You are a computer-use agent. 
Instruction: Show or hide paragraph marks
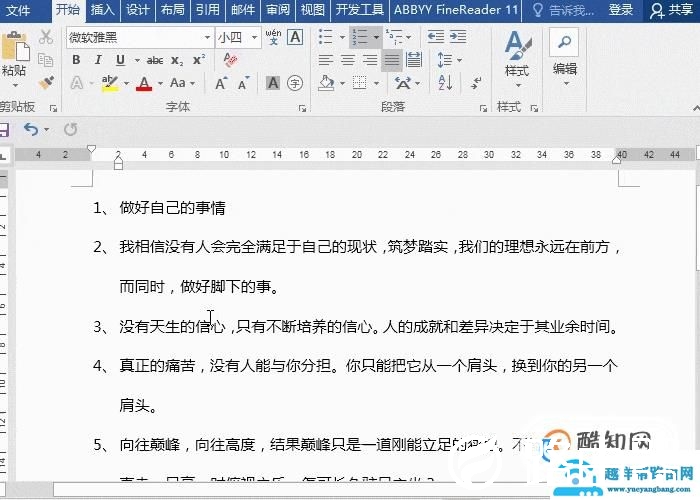tap(476, 83)
